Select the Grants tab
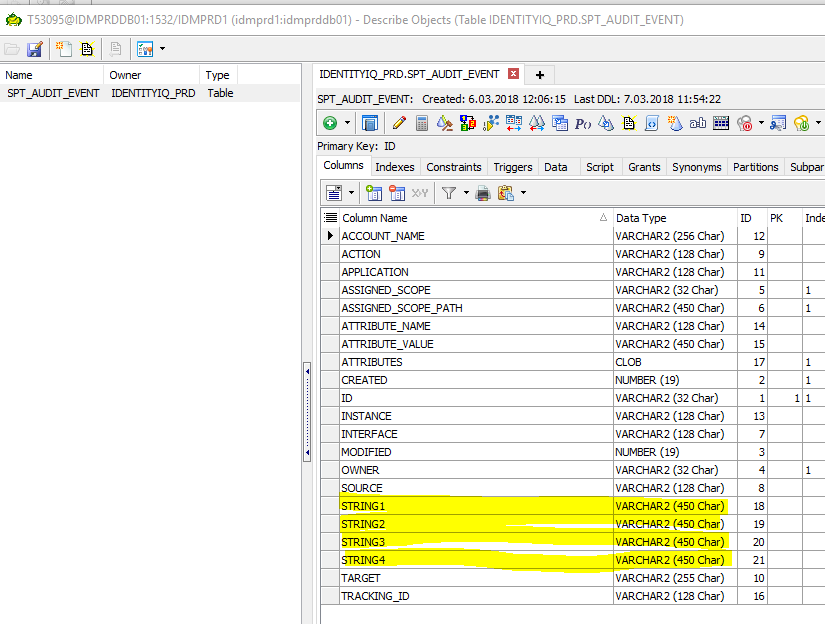 pyautogui.click(x=643, y=167)
